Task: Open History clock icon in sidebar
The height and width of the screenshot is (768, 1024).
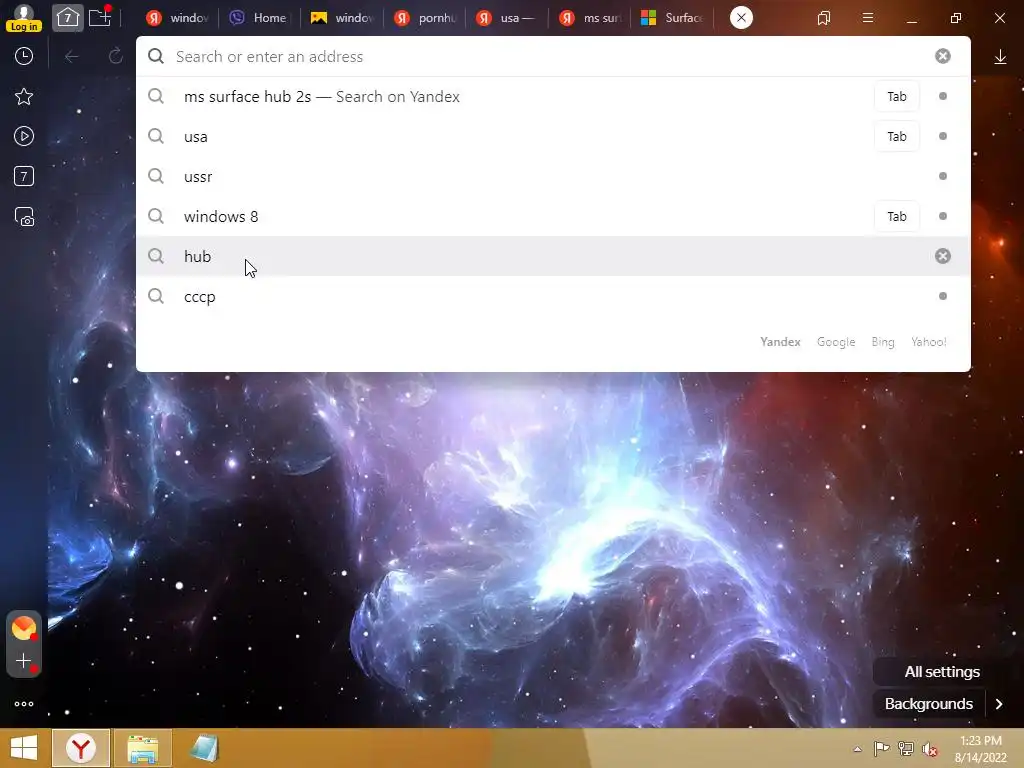Action: [x=24, y=56]
